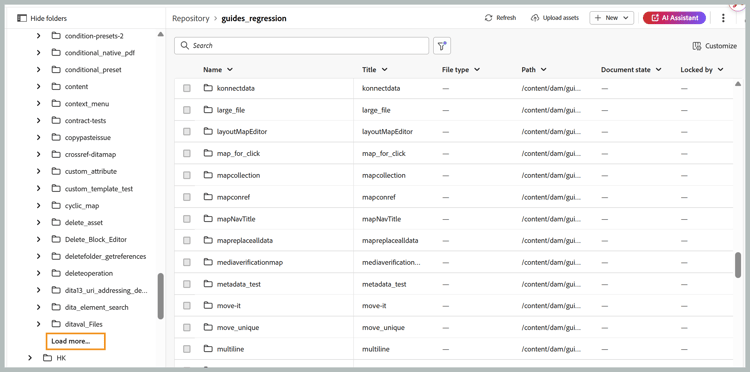Screen dimensions: 750x372
Task: Click the cyclic_map folder icon in tree
Action: (55, 206)
